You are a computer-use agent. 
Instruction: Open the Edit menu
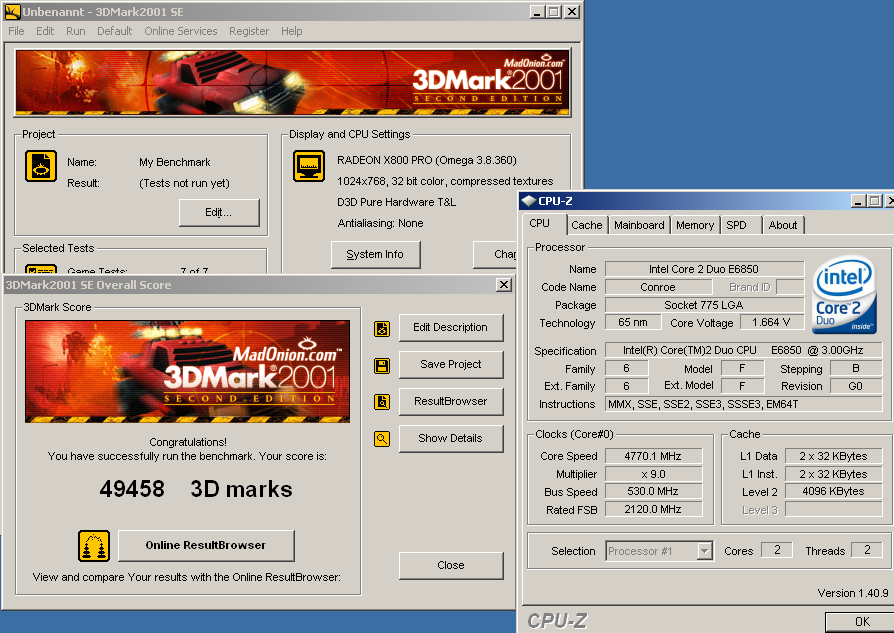pyautogui.click(x=44, y=31)
